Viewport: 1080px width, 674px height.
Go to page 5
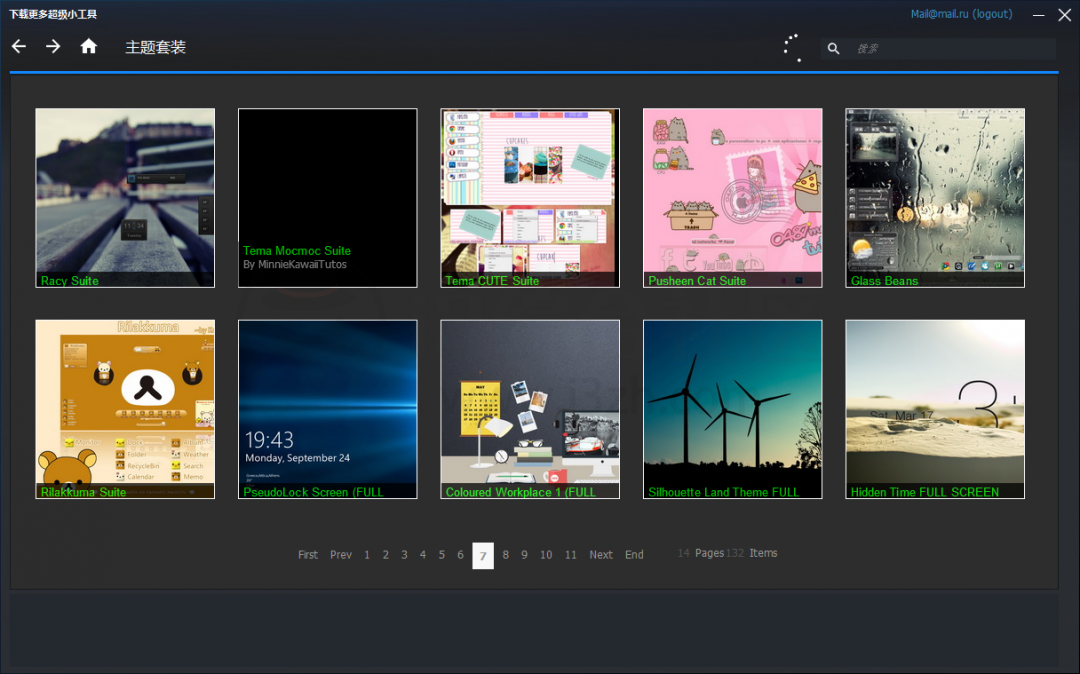pyautogui.click(x=442, y=555)
